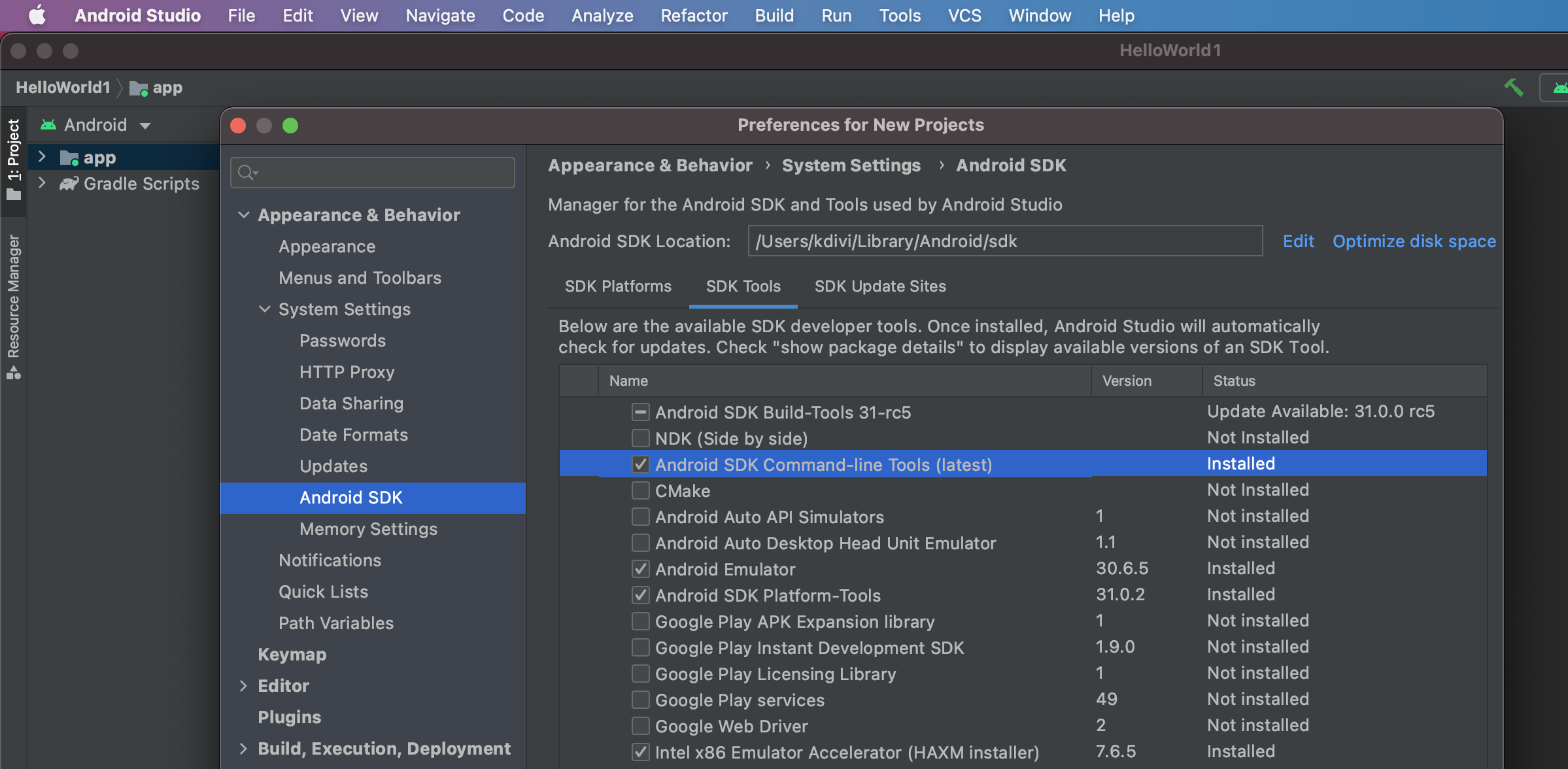
Task: Open the search history dropdown in Preferences search
Action: 256,173
